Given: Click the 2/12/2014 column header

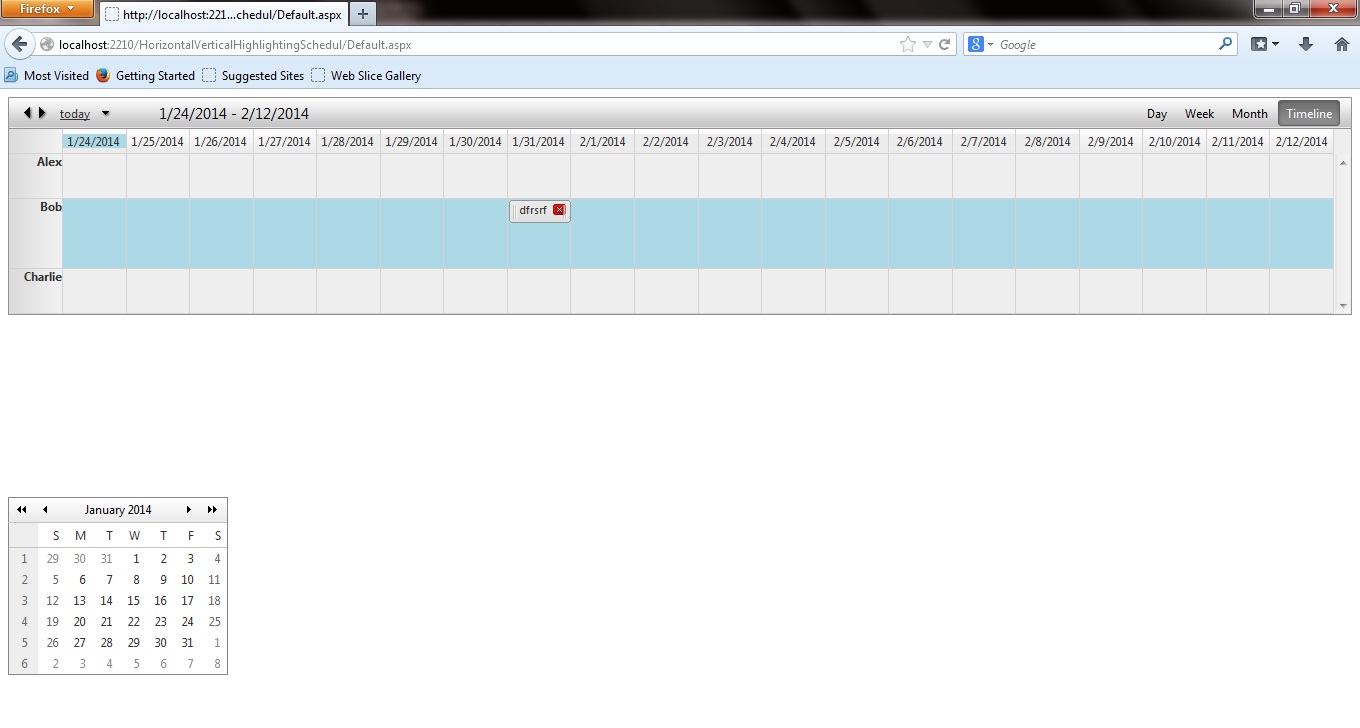Looking at the screenshot, I should point(1301,142).
